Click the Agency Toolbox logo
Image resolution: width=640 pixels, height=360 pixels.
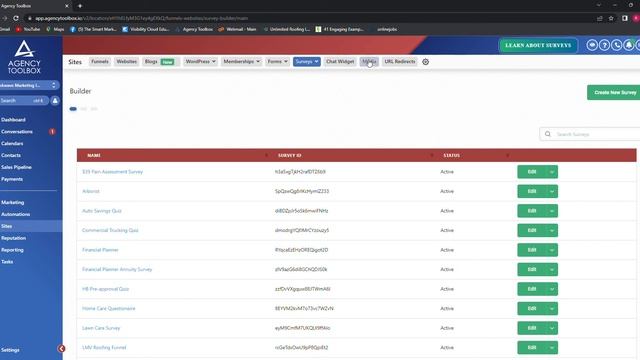[24, 57]
